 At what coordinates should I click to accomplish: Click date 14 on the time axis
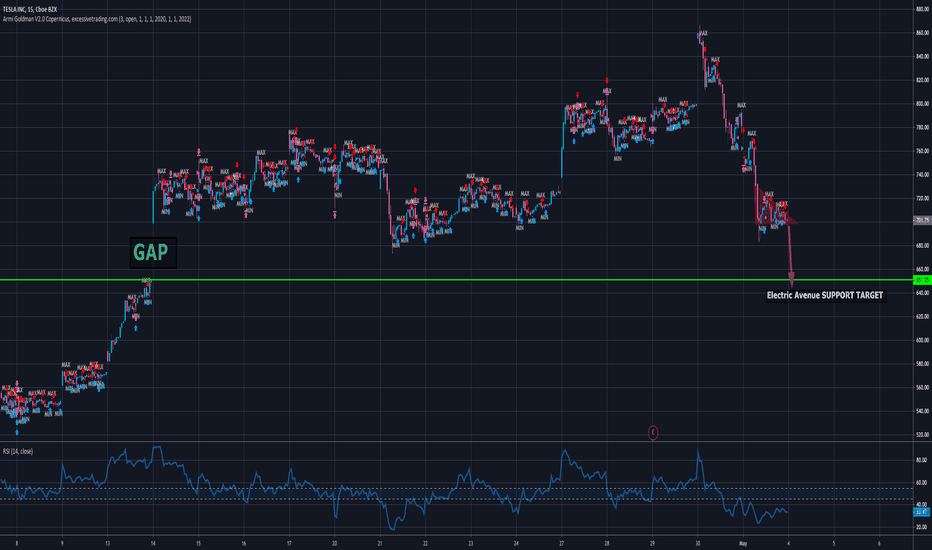pyautogui.click(x=153, y=543)
